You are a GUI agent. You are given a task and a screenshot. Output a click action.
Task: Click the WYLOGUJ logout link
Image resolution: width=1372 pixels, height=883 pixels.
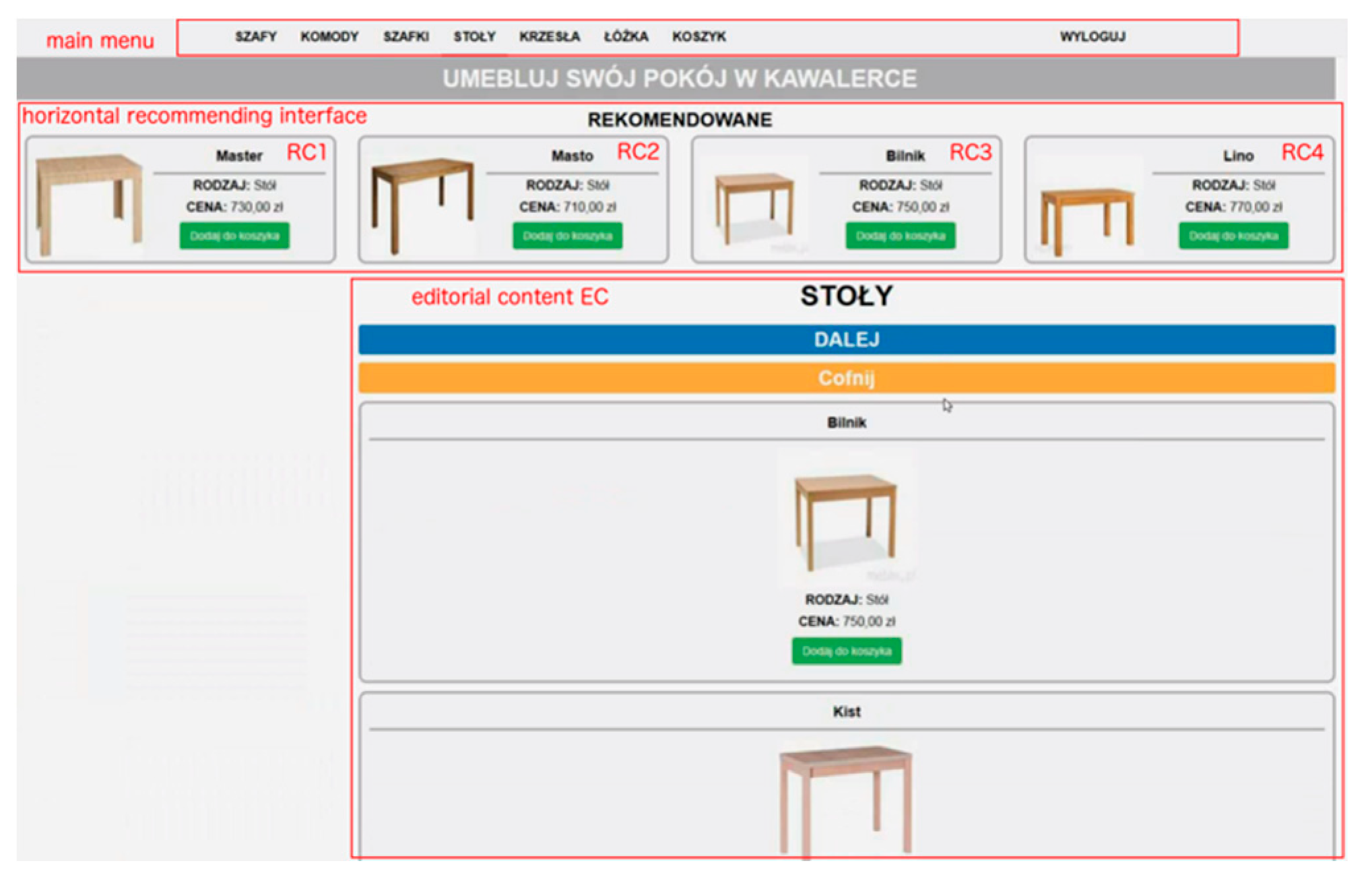[x=1092, y=37]
